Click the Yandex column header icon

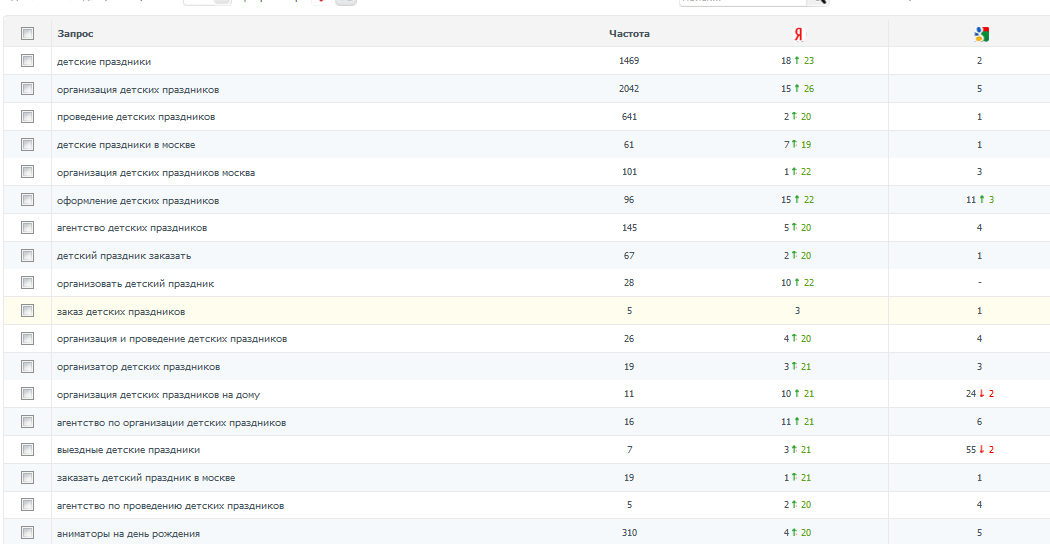tap(798, 34)
